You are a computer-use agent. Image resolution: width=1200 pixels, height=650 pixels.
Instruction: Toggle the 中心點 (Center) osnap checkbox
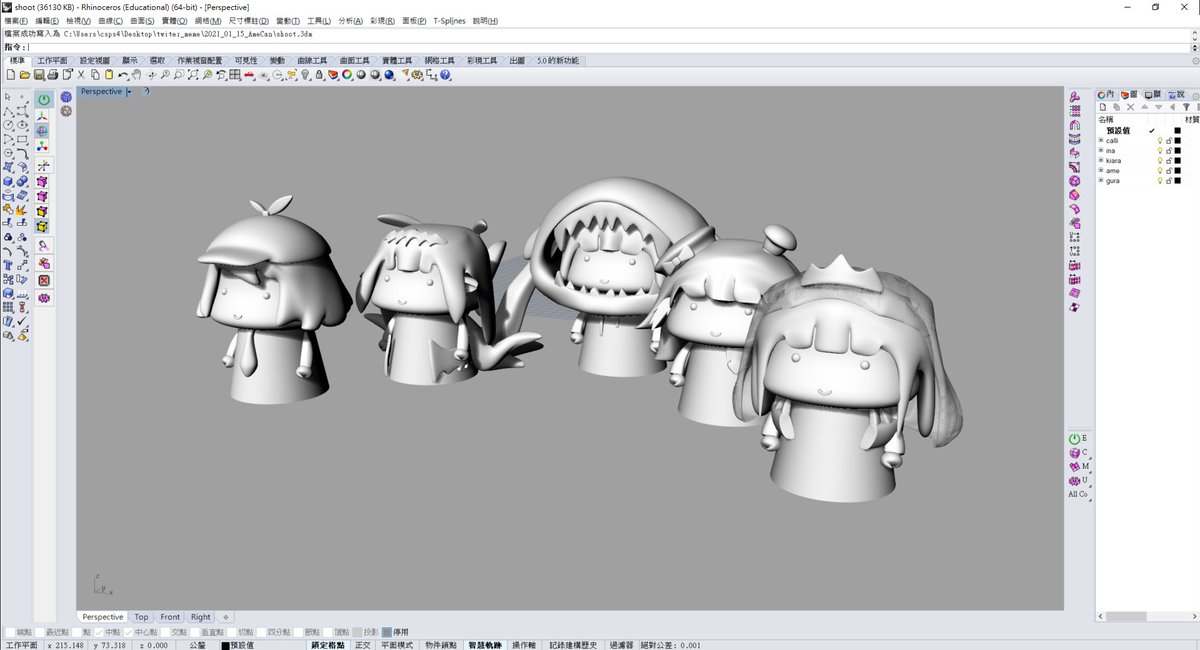(x=128, y=632)
